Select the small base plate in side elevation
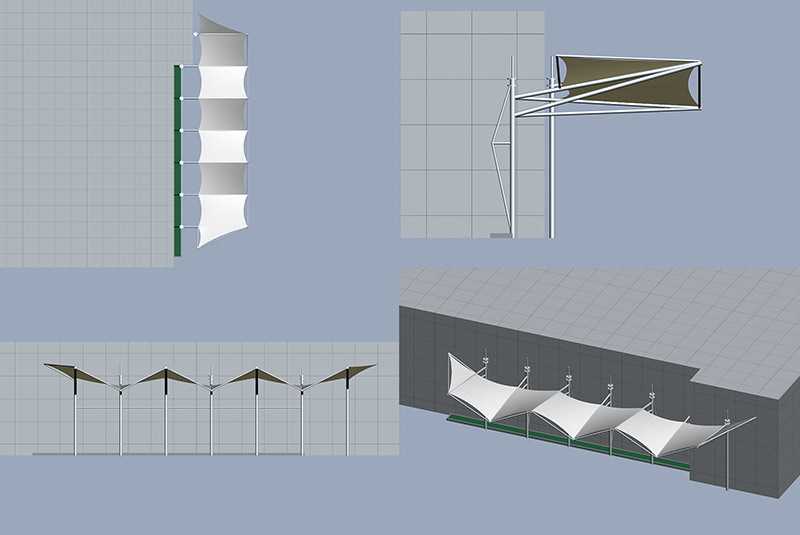Image resolution: width=800 pixels, height=535 pixels. [499, 236]
